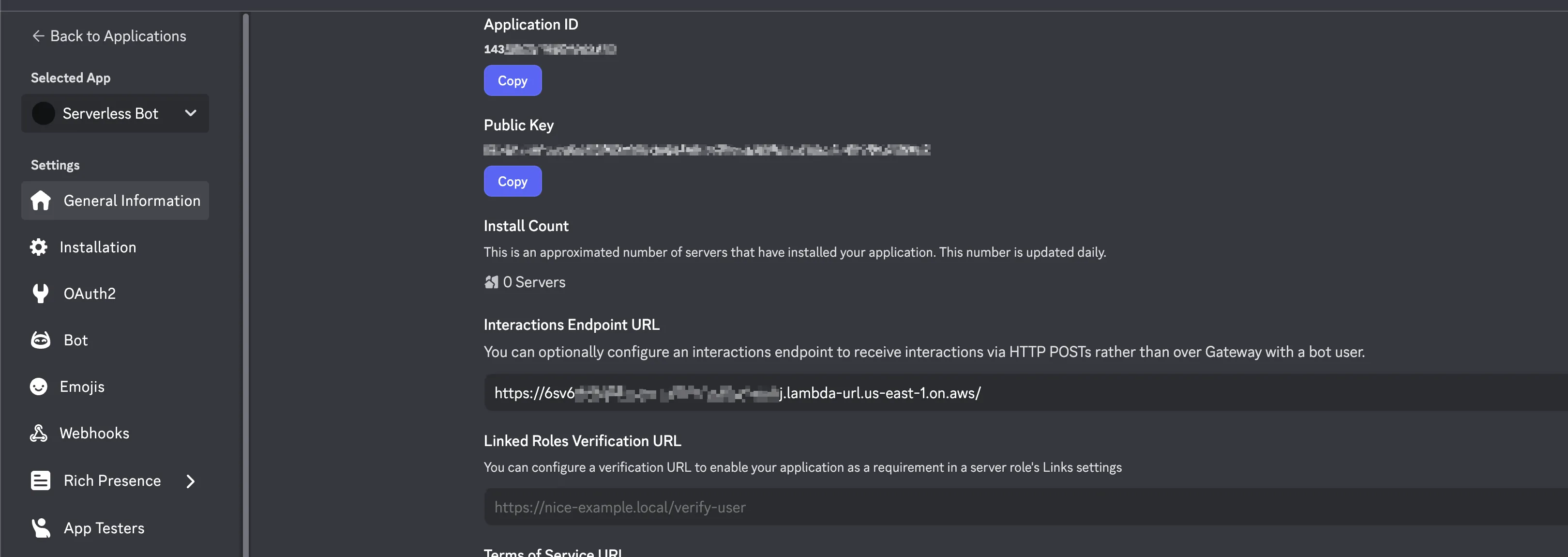
Task: Open the Serverless Bot app selector
Action: click(x=114, y=113)
